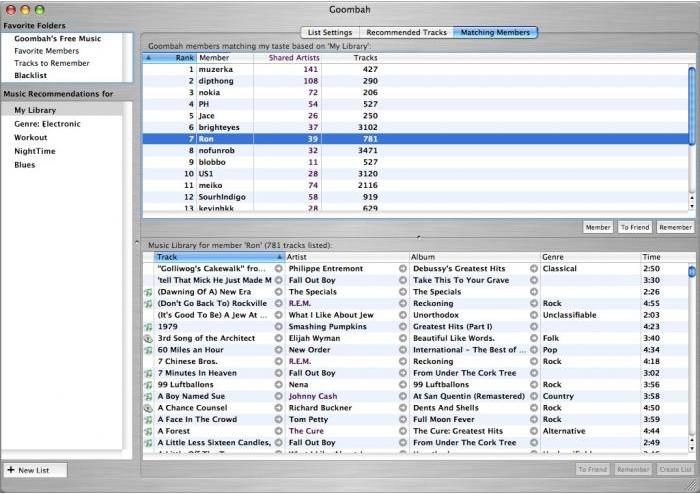
Task: Click the Create List button
Action: coord(675,469)
